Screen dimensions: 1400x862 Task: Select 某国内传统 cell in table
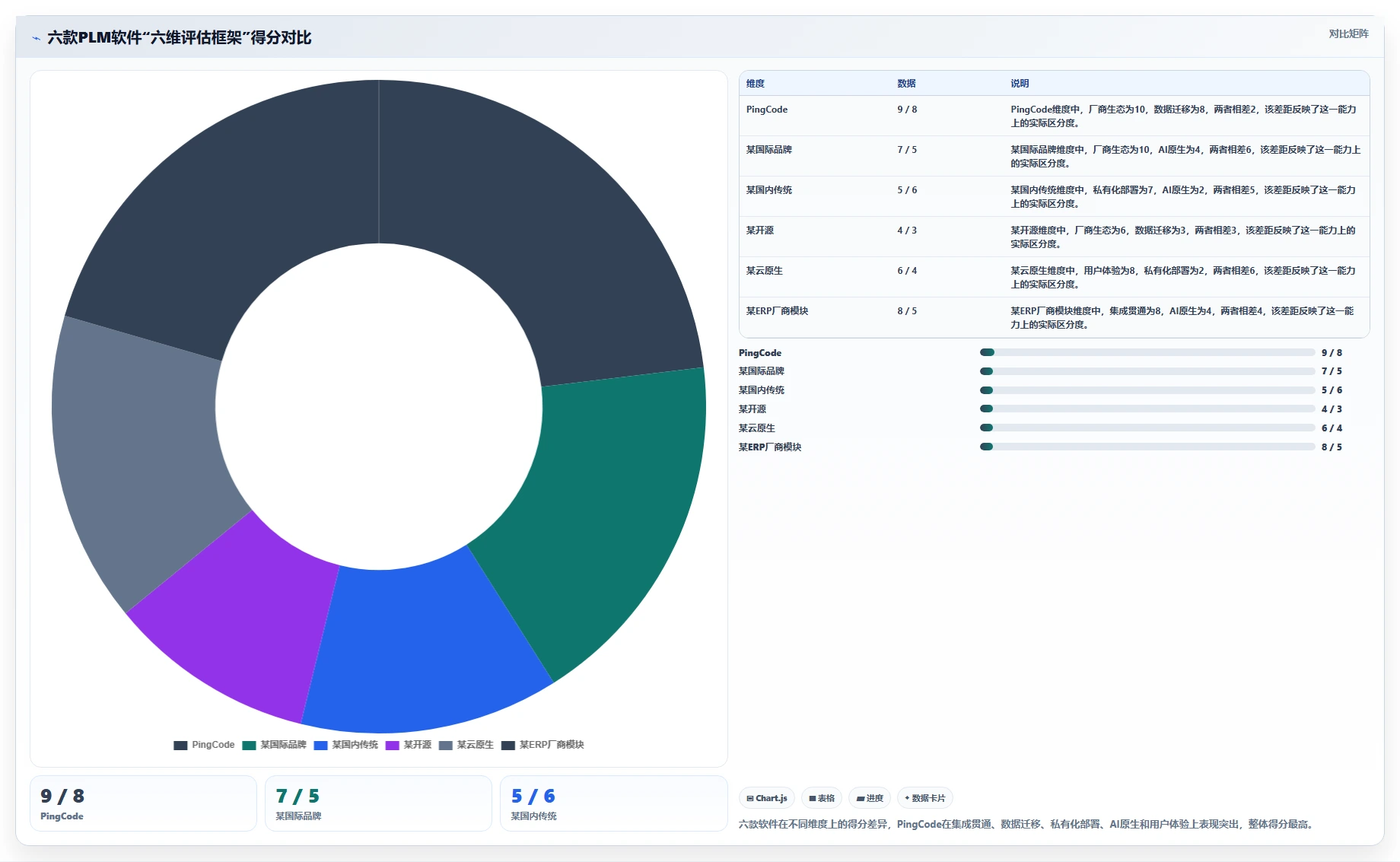(x=768, y=190)
